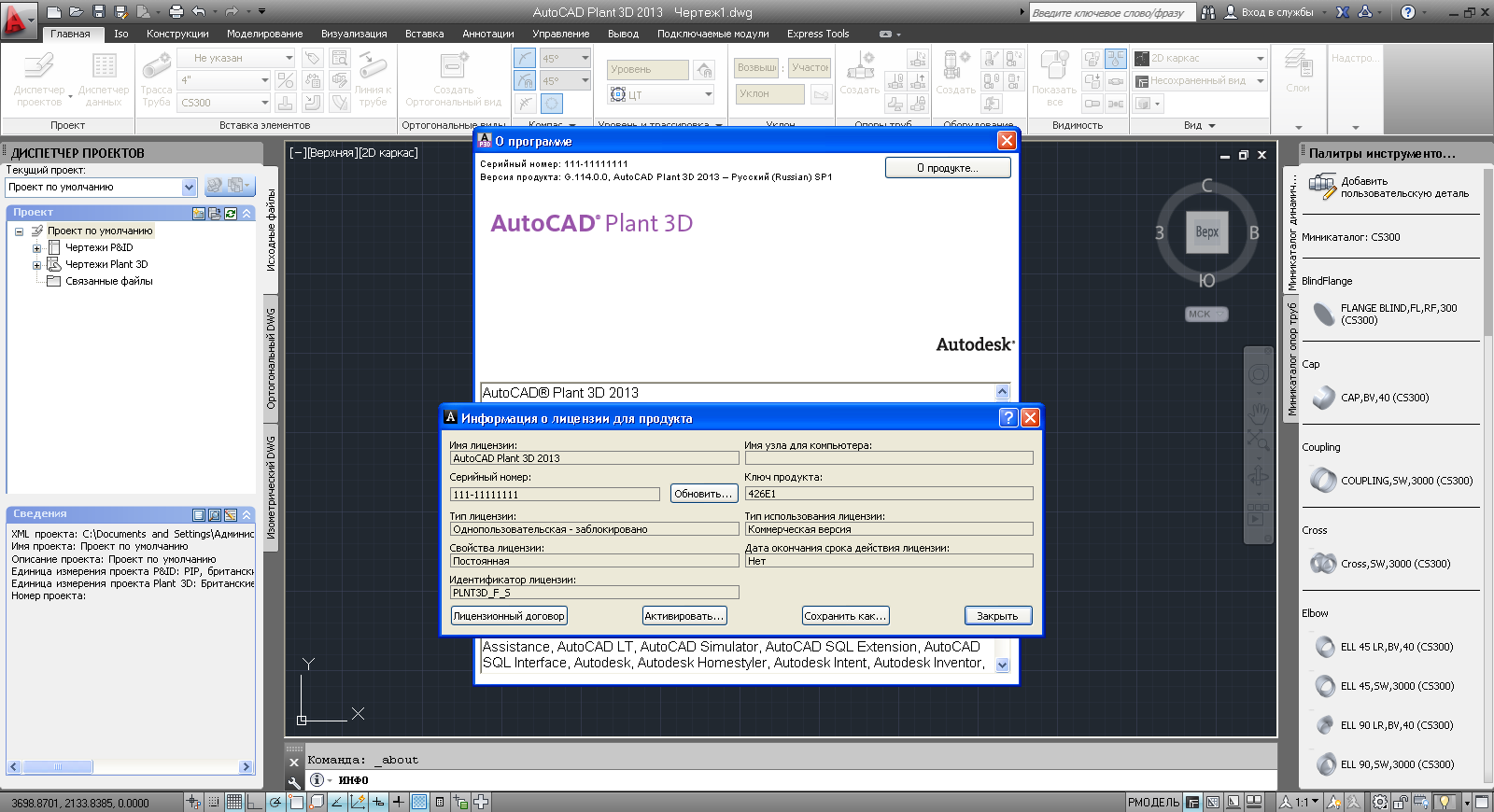Click the refresh icon in Проект panel header

coord(231,213)
